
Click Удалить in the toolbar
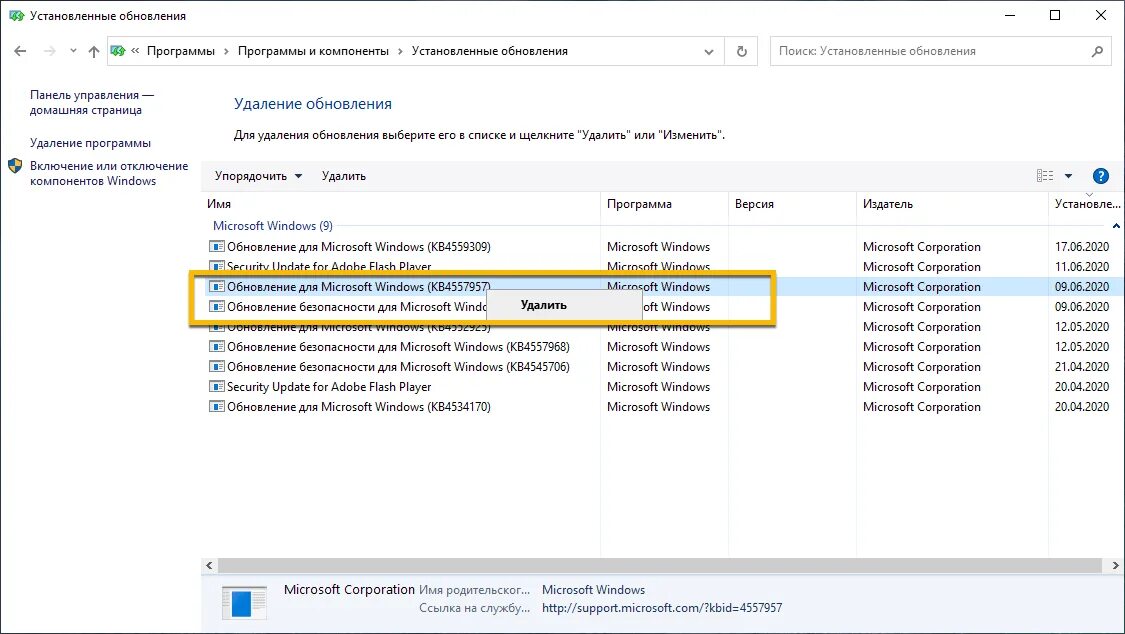click(344, 176)
